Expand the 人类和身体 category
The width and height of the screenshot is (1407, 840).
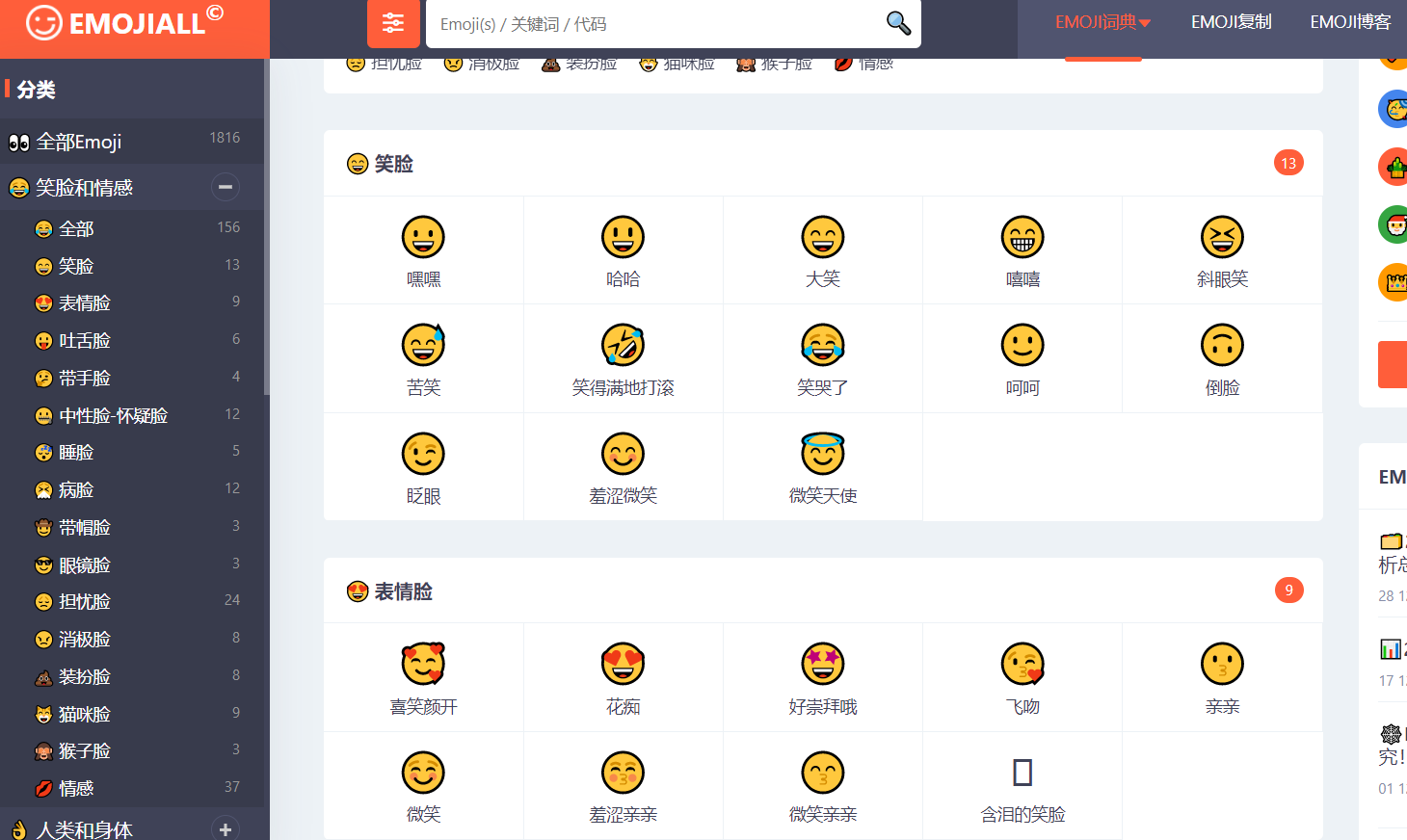tap(225, 828)
